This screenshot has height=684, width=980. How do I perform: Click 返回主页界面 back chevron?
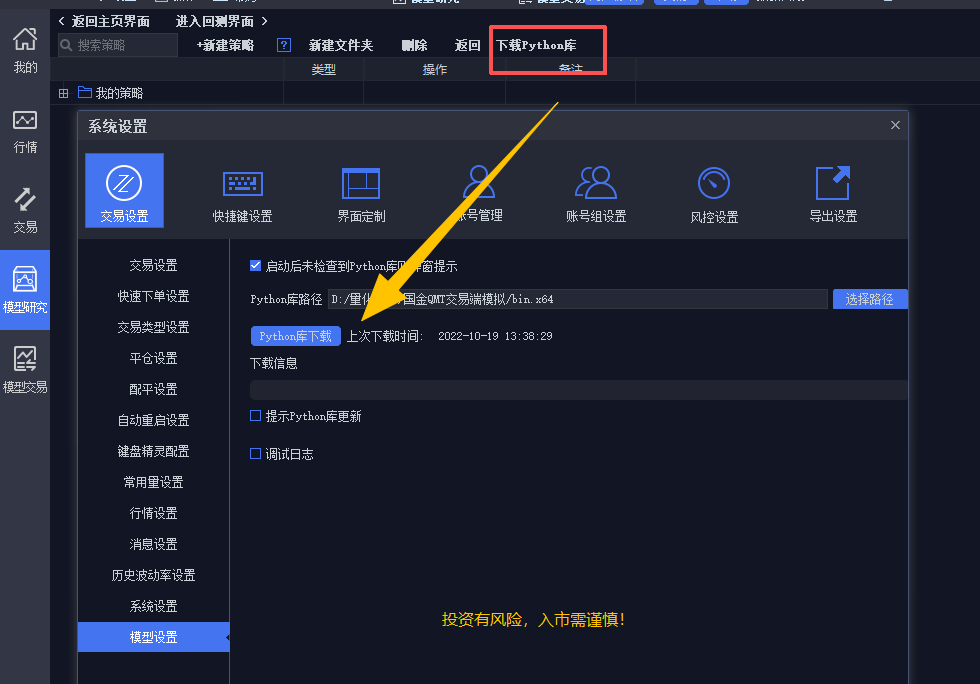[x=62, y=21]
